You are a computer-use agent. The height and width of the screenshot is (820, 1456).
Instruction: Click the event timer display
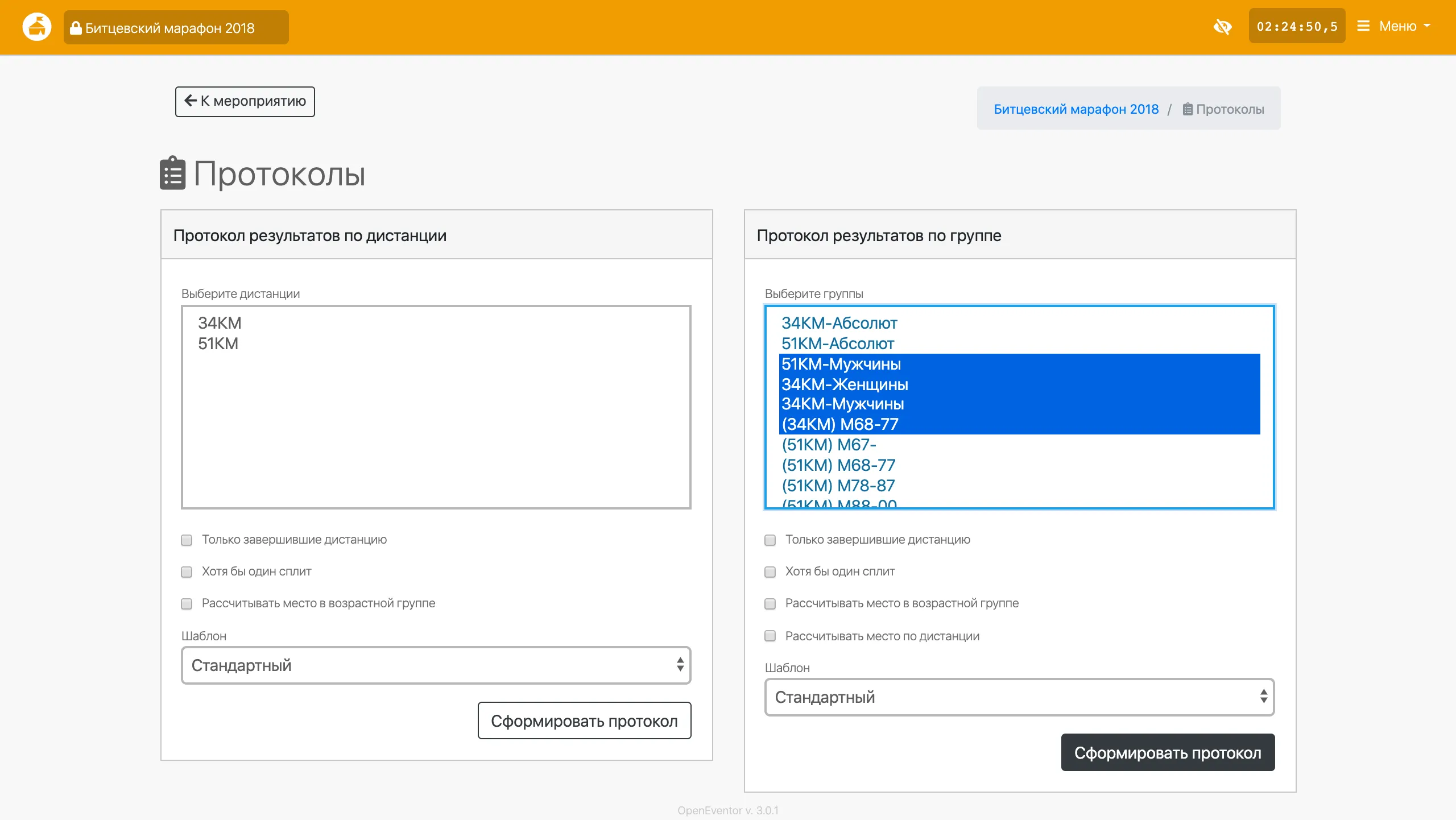(1297, 27)
